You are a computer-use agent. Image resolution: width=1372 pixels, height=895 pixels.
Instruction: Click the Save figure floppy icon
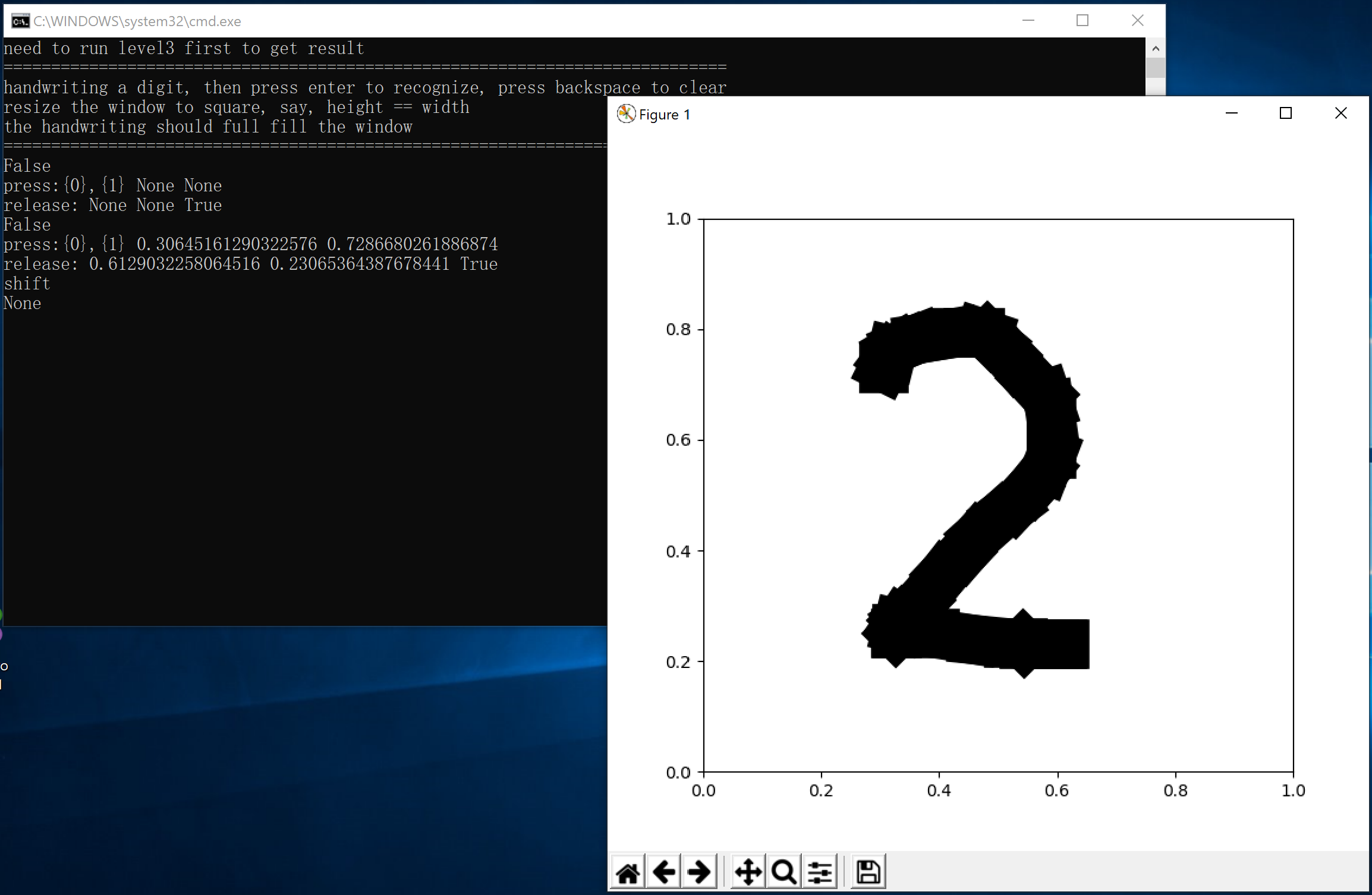[x=868, y=872]
